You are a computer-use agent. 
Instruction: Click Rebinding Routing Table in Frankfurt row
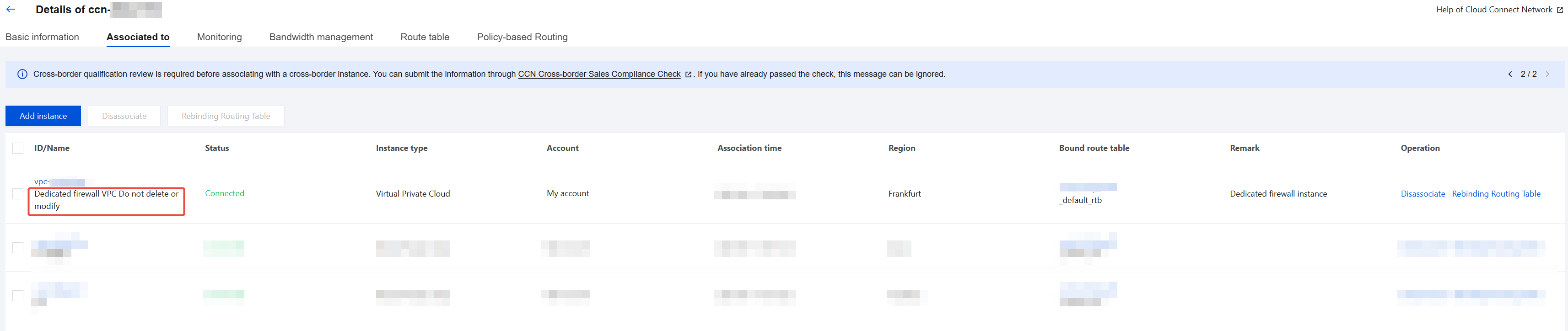1496,193
